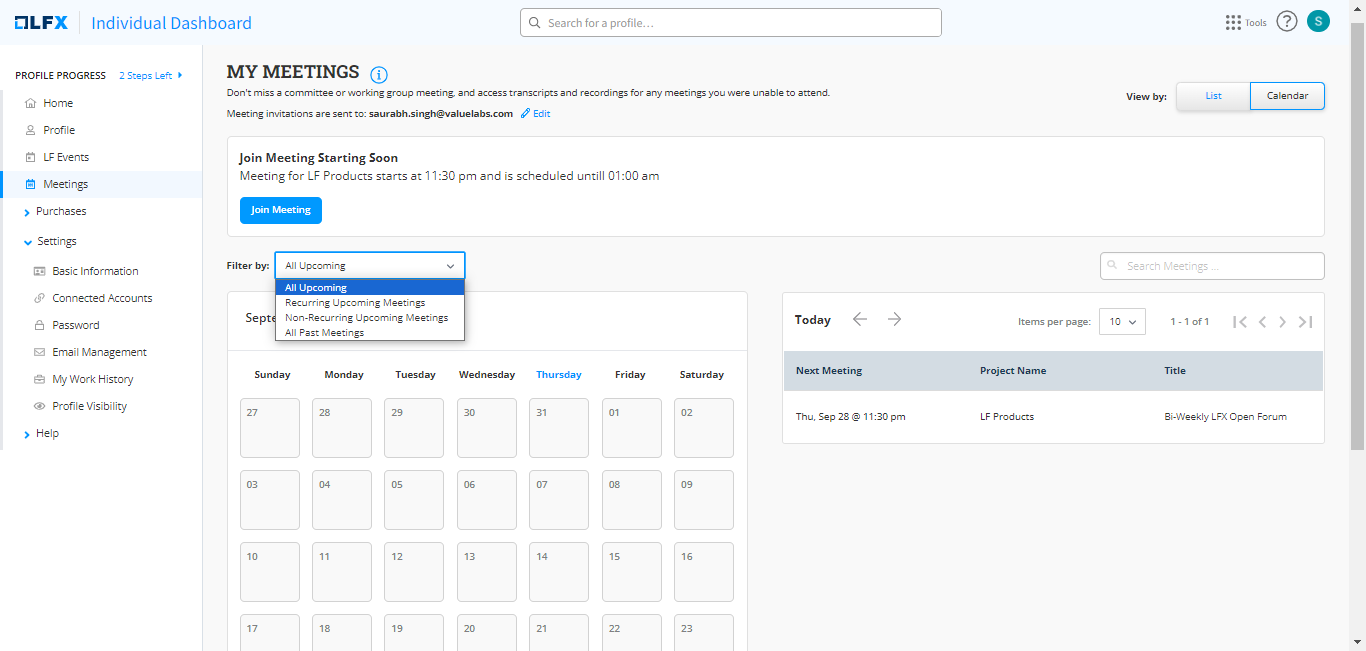This screenshot has width=1366, height=651.
Task: Jump to first page of meetings
Action: 1240,322
